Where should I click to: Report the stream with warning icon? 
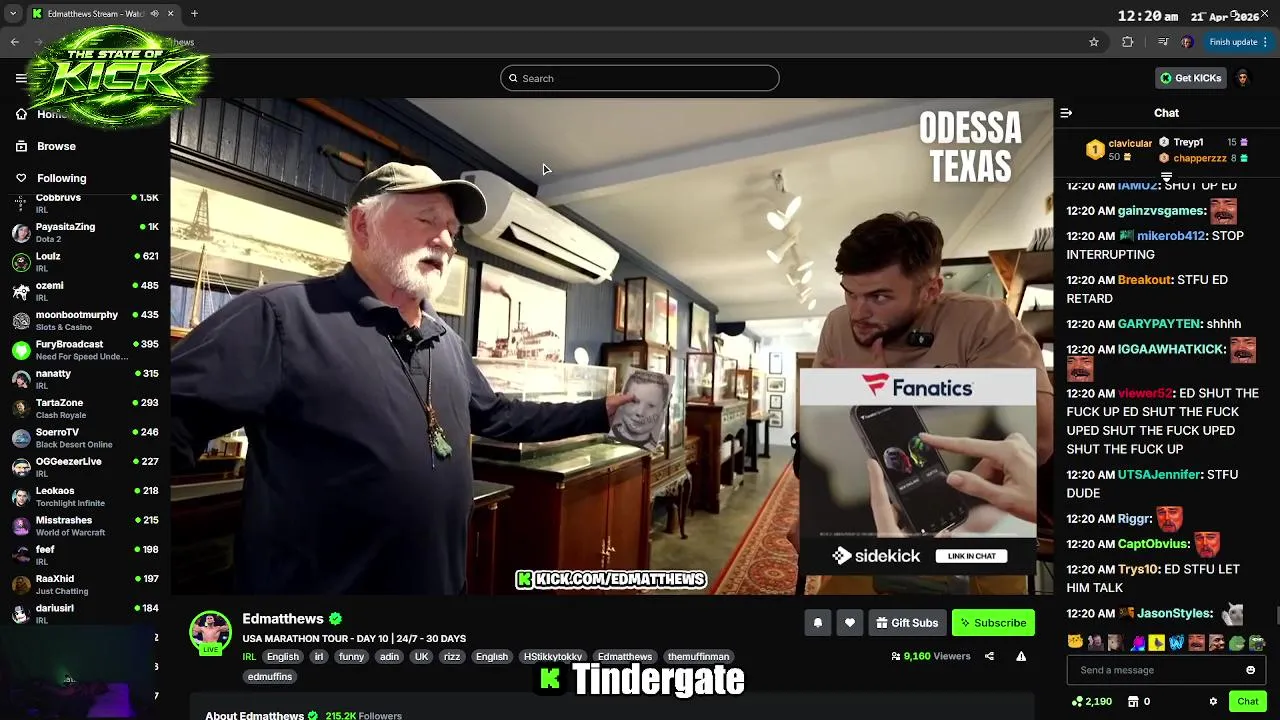click(1021, 656)
